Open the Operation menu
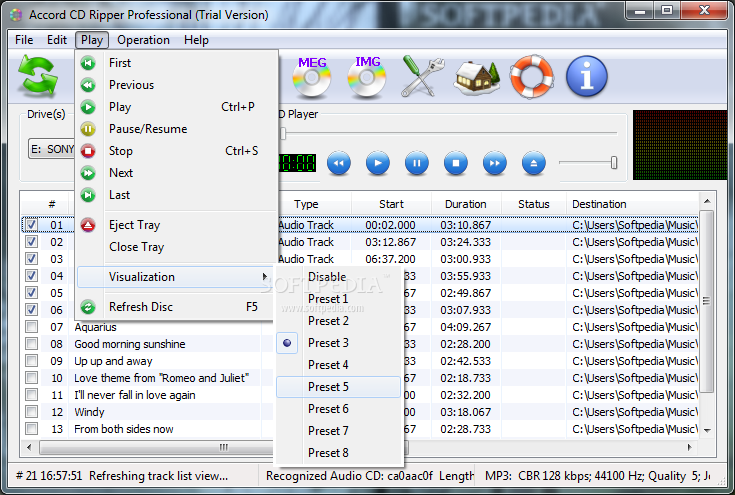 [x=143, y=40]
